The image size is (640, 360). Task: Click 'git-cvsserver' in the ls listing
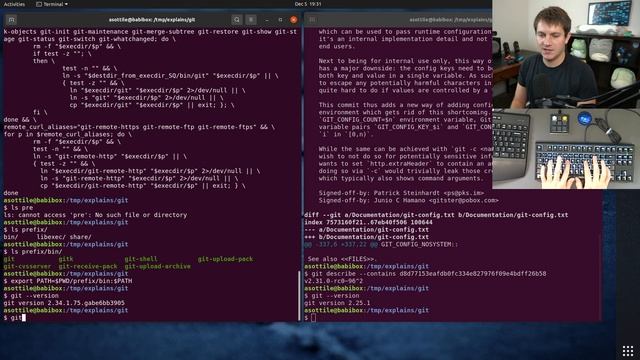pyautogui.click(x=27, y=266)
